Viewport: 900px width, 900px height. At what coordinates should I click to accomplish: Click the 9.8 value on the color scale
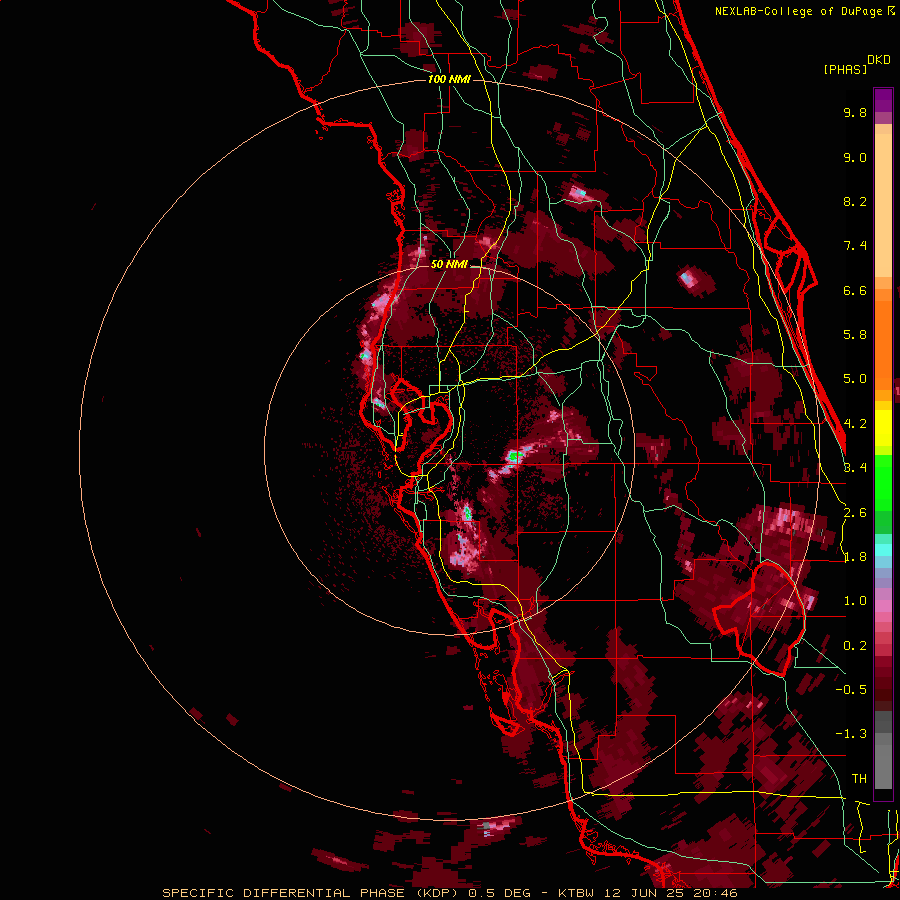855,112
